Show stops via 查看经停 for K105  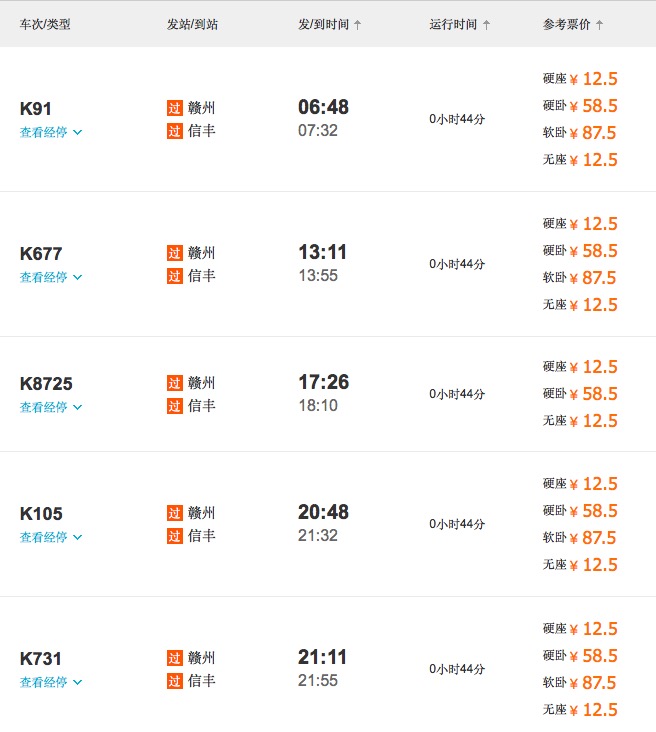50,537
